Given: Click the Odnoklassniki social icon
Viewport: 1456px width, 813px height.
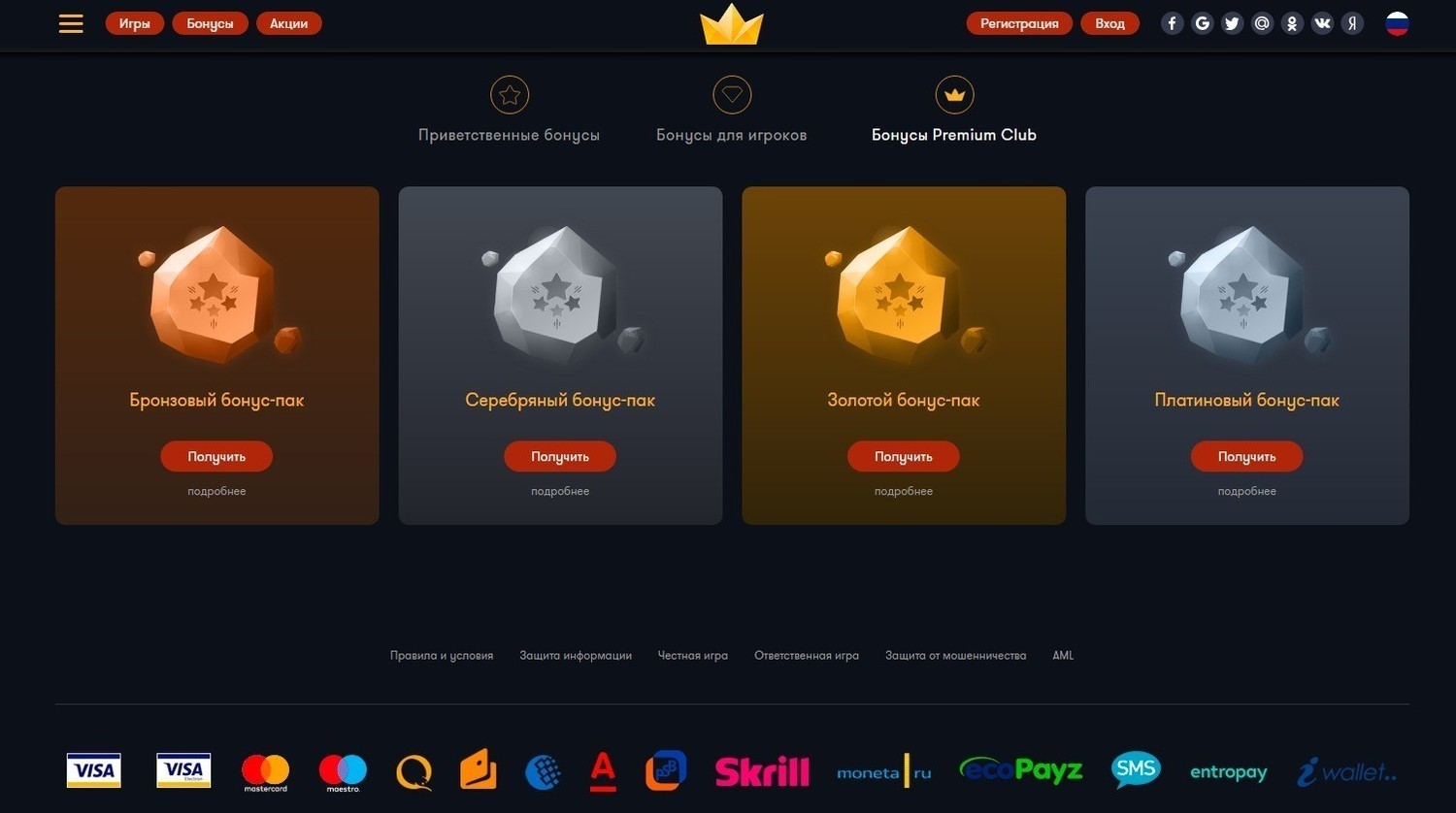Looking at the screenshot, I should click(1292, 23).
